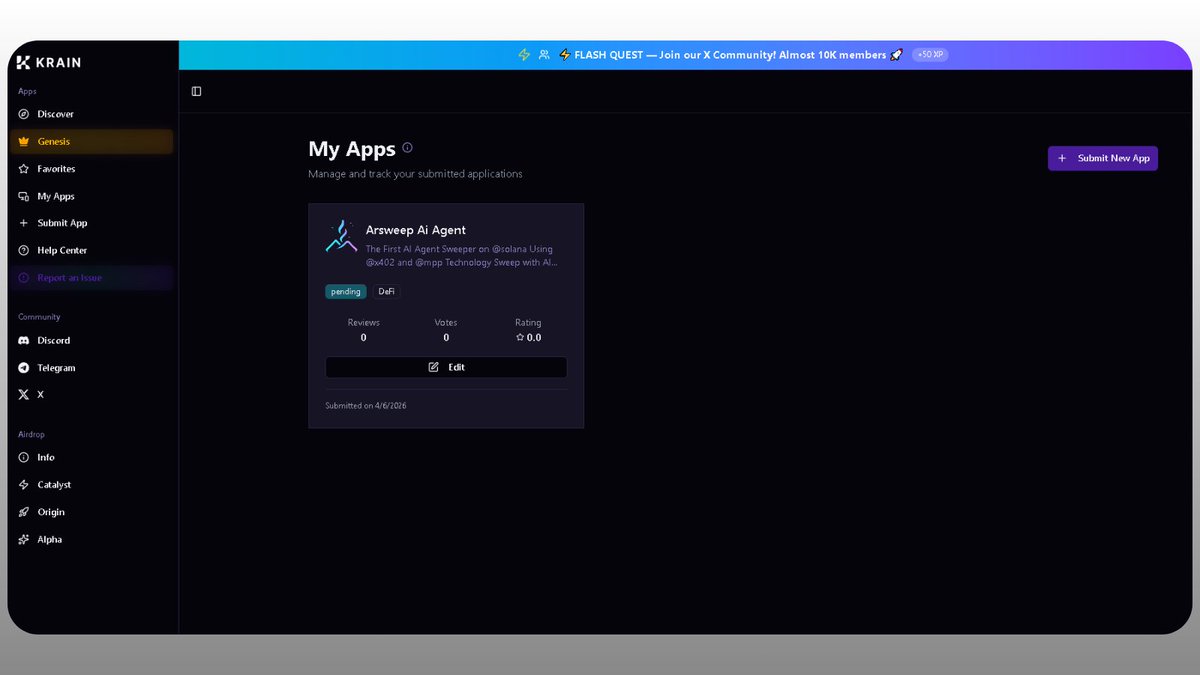Click the Airdrop Info icon
1200x675 pixels.
coord(24,457)
